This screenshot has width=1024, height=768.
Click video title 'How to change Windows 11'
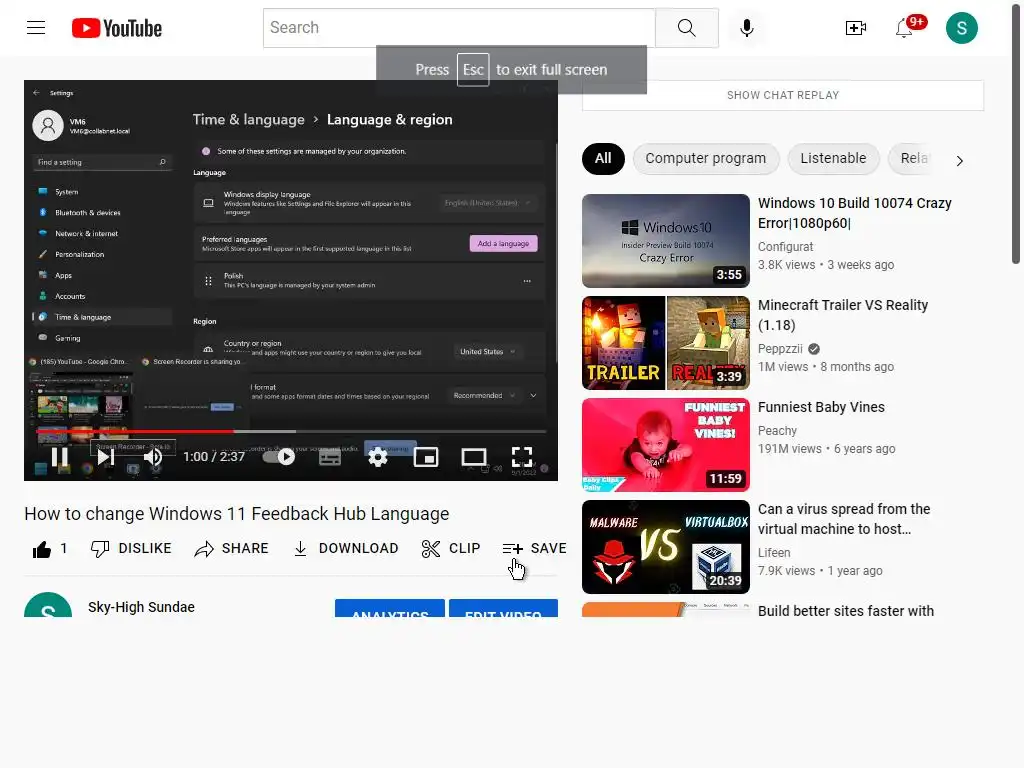click(x=236, y=514)
